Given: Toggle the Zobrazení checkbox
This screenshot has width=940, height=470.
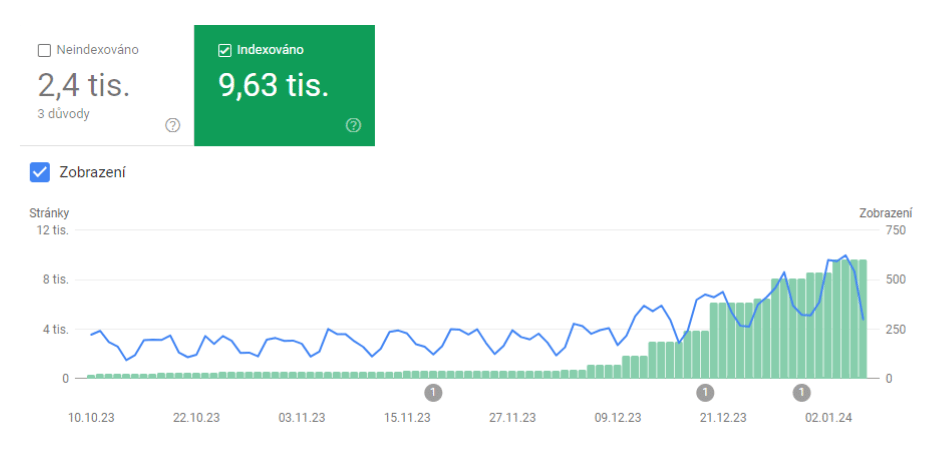Looking at the screenshot, I should (40, 173).
